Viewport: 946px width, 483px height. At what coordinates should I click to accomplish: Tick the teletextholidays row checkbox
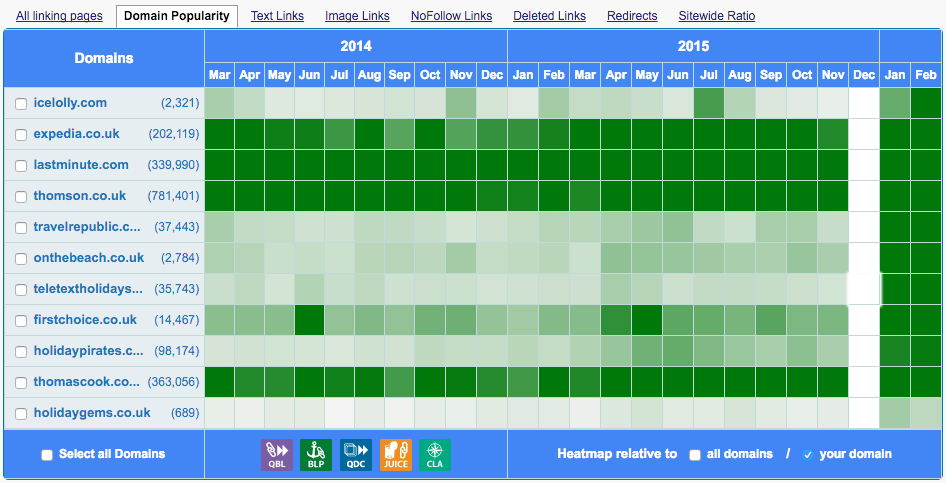click(21, 290)
